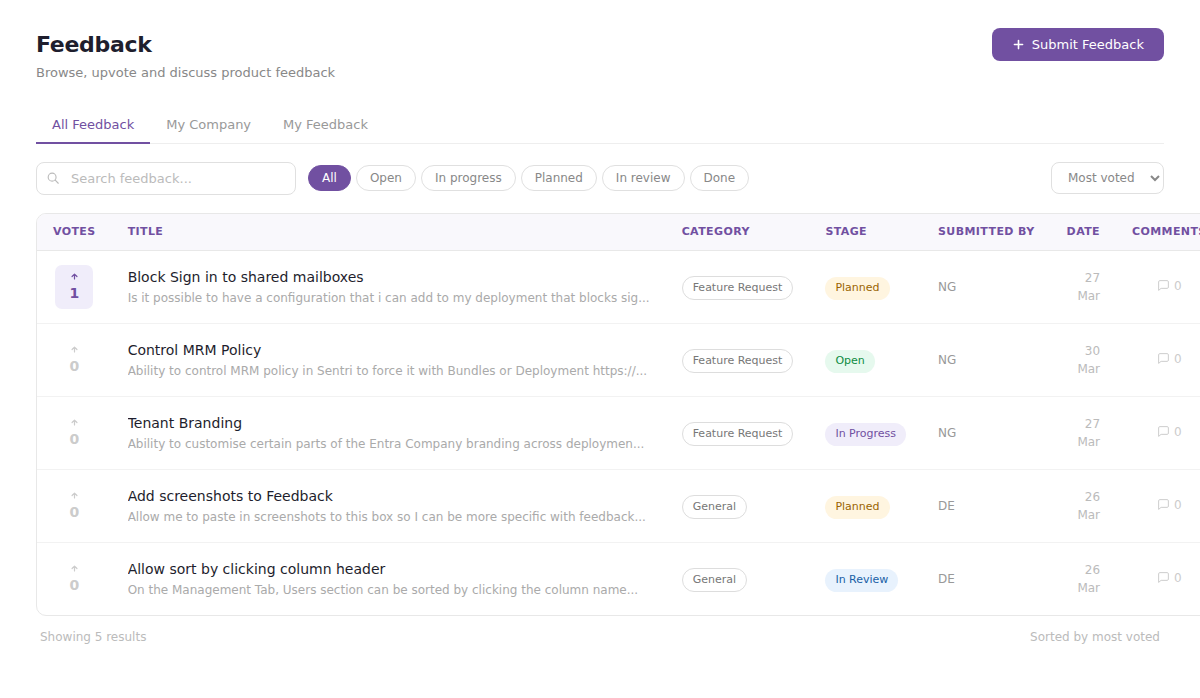Upvote Allow sort by clicking column header
The width and height of the screenshot is (1200, 698).
(x=74, y=578)
